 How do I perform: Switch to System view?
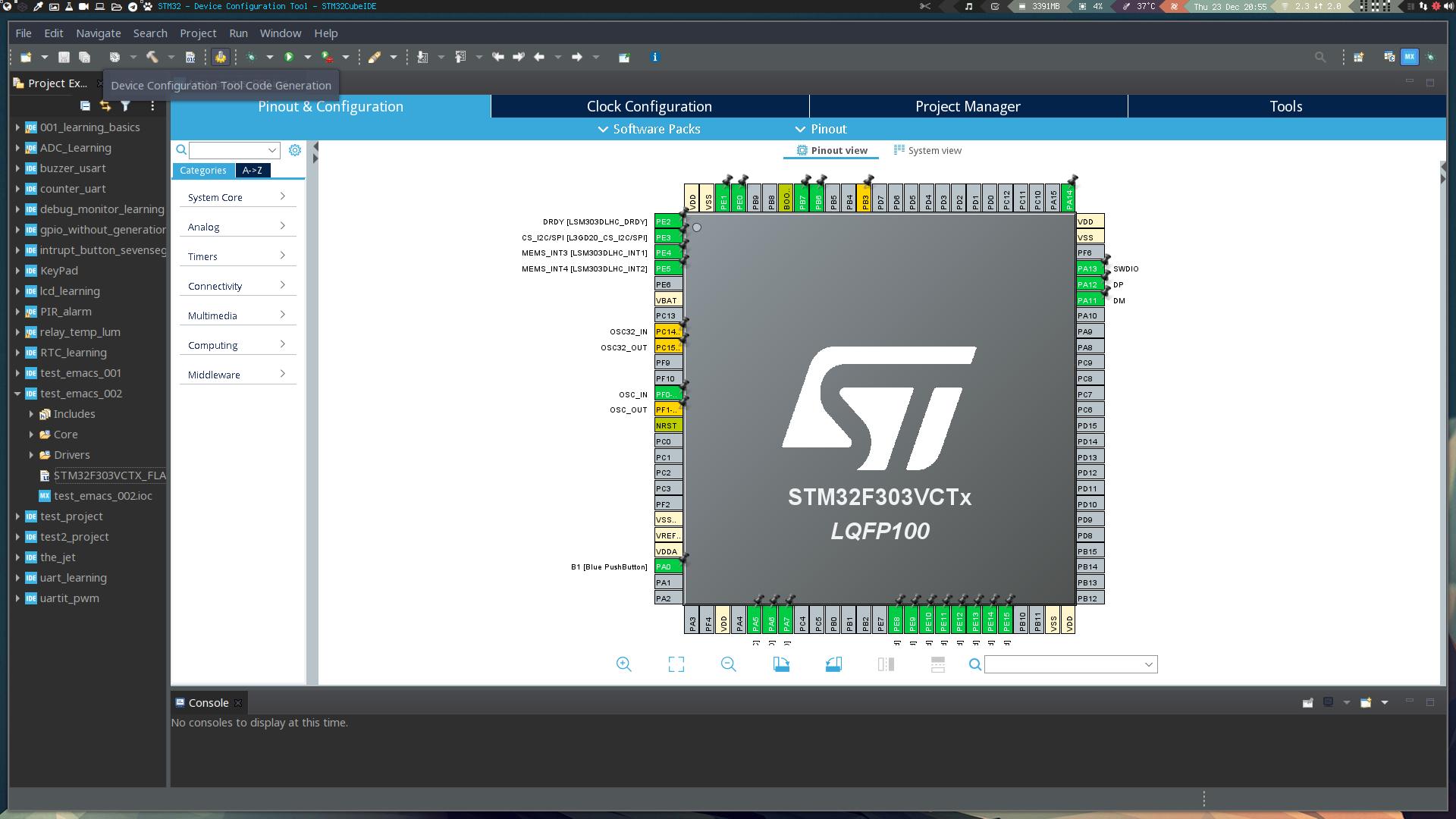click(927, 150)
